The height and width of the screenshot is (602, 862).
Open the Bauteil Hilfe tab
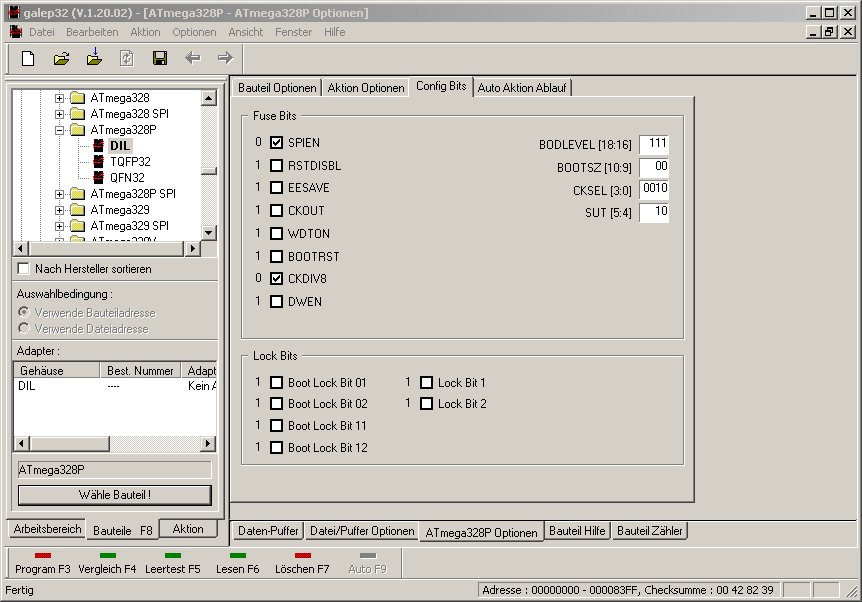[577, 531]
